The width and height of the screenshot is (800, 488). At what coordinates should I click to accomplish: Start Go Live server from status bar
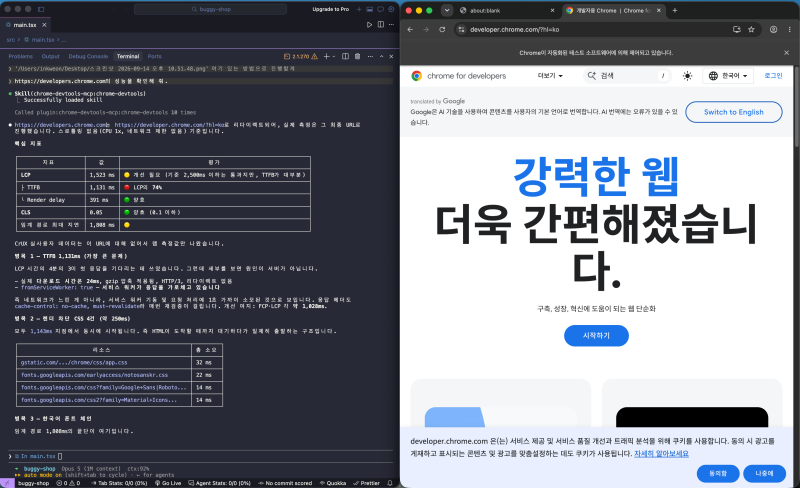point(167,483)
